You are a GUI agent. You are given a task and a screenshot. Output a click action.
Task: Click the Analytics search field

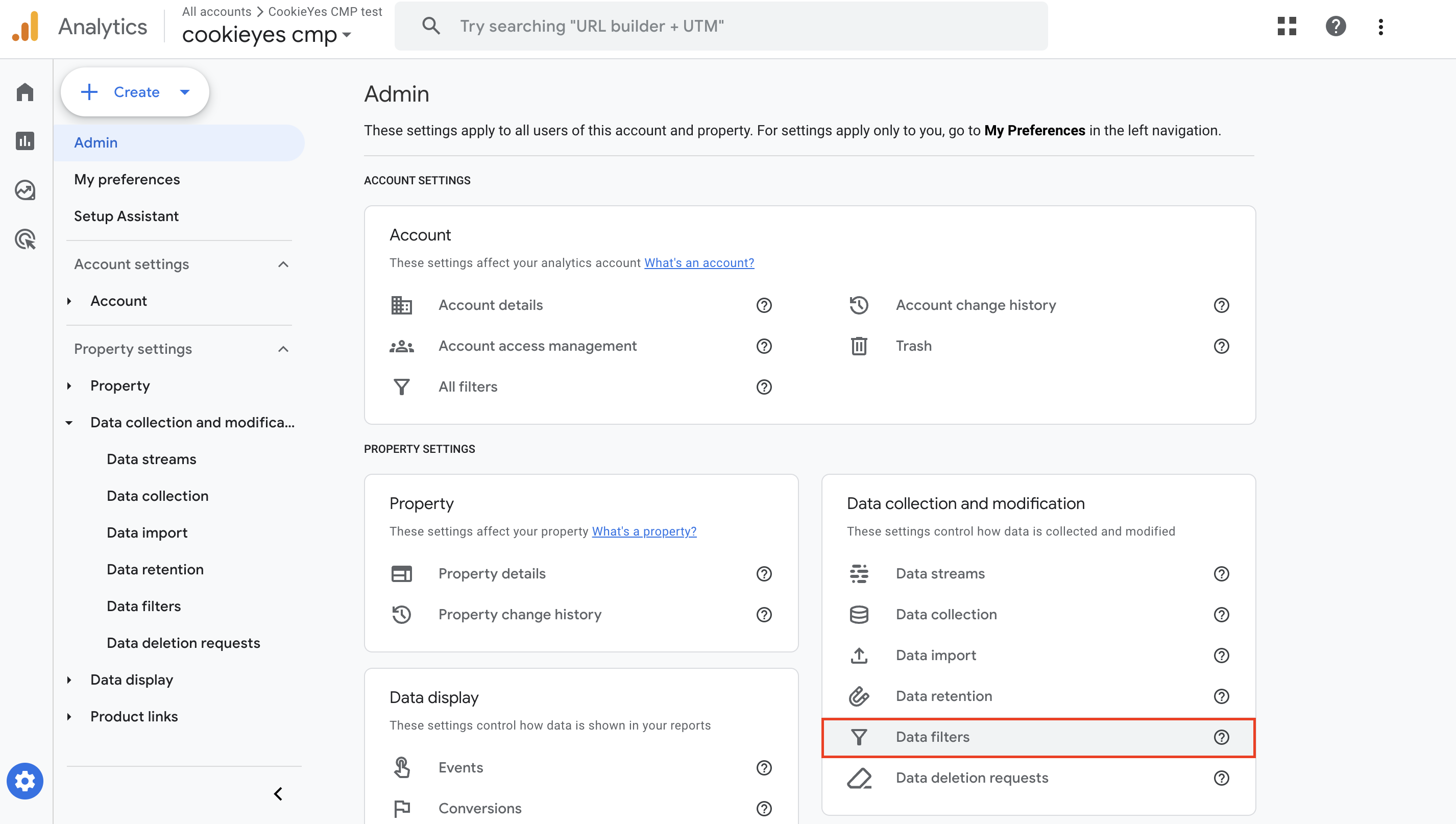721,26
